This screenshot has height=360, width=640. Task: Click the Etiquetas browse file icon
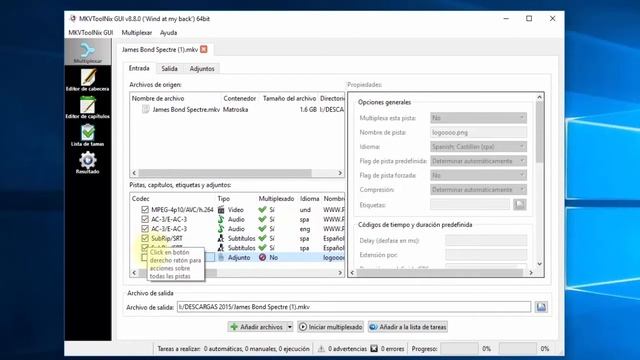click(520, 204)
